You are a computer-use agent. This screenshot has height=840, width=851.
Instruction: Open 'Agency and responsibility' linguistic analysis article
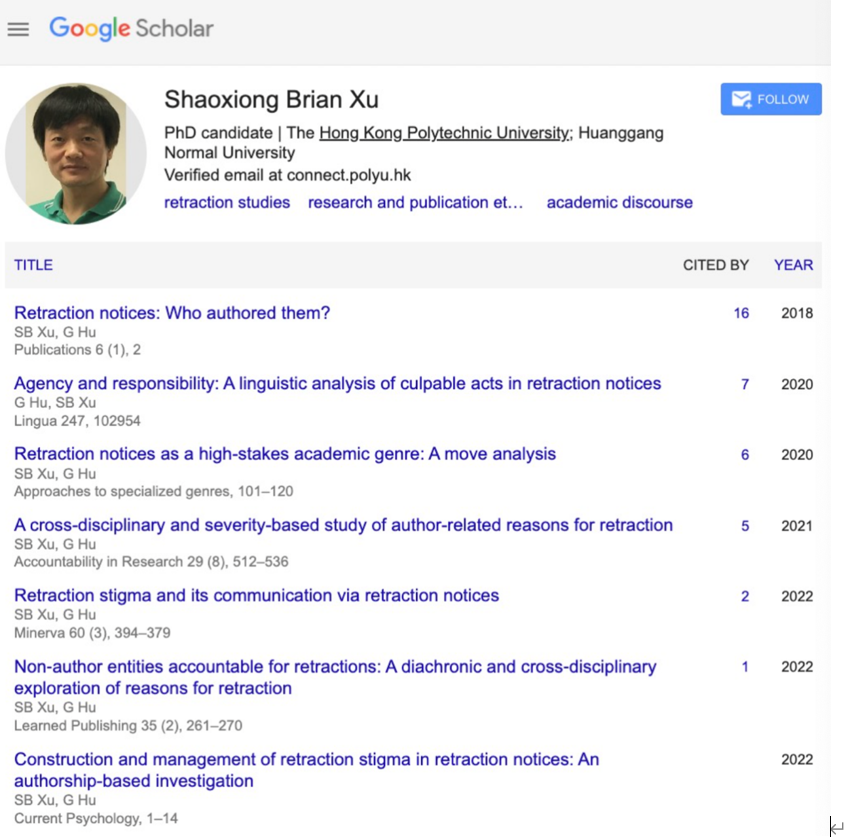[x=337, y=383]
